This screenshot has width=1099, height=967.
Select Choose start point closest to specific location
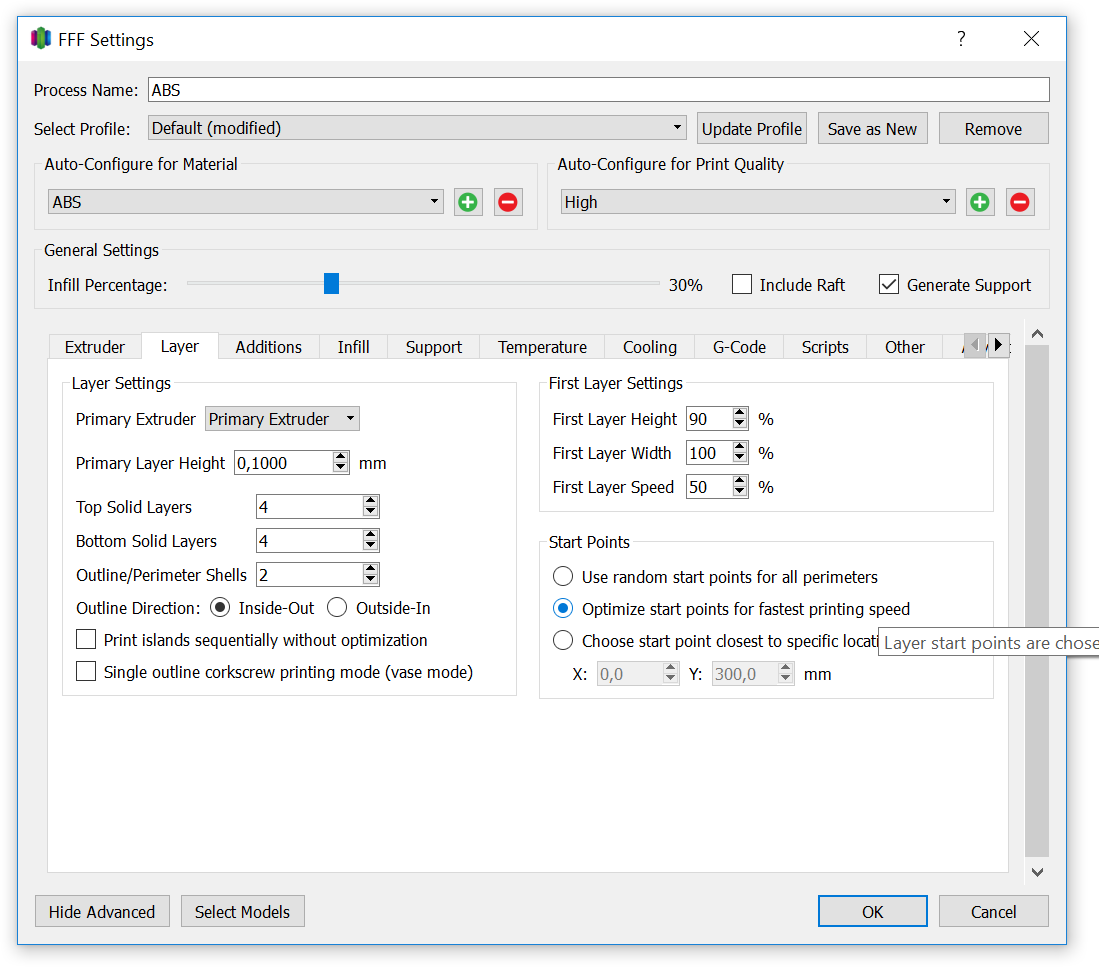click(563, 640)
